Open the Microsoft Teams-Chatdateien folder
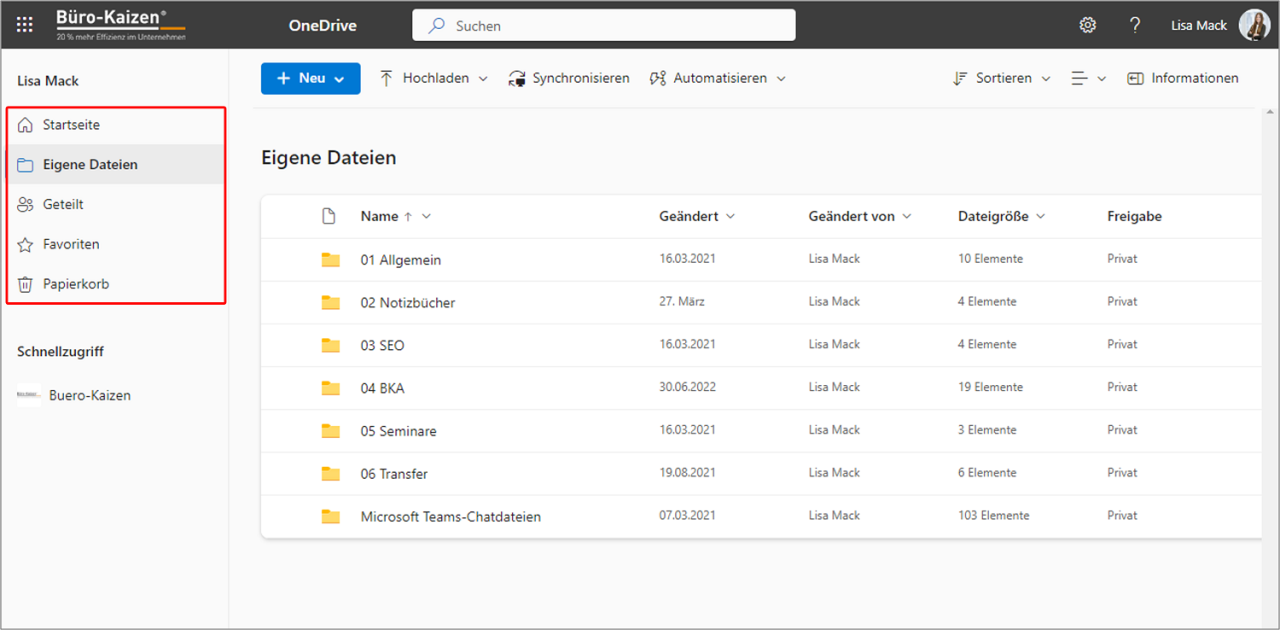The width and height of the screenshot is (1280, 630). click(451, 516)
